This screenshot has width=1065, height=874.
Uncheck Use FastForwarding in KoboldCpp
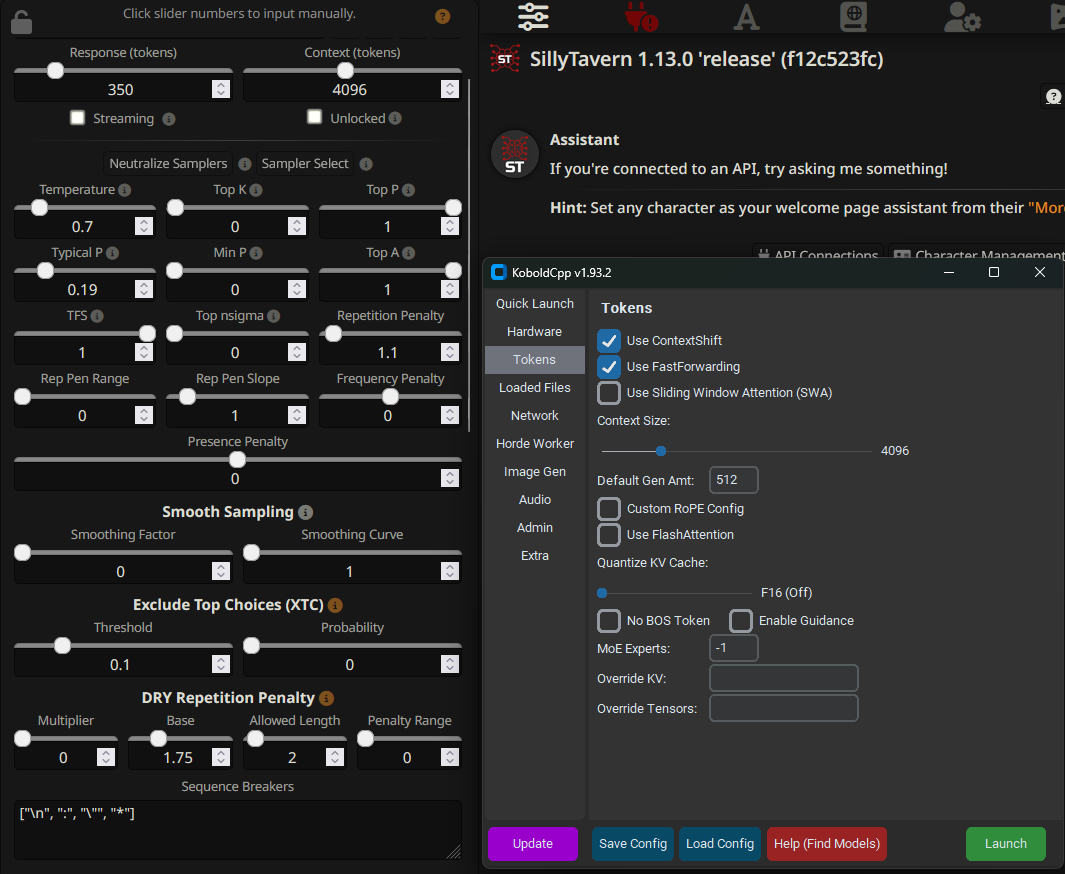pos(609,367)
